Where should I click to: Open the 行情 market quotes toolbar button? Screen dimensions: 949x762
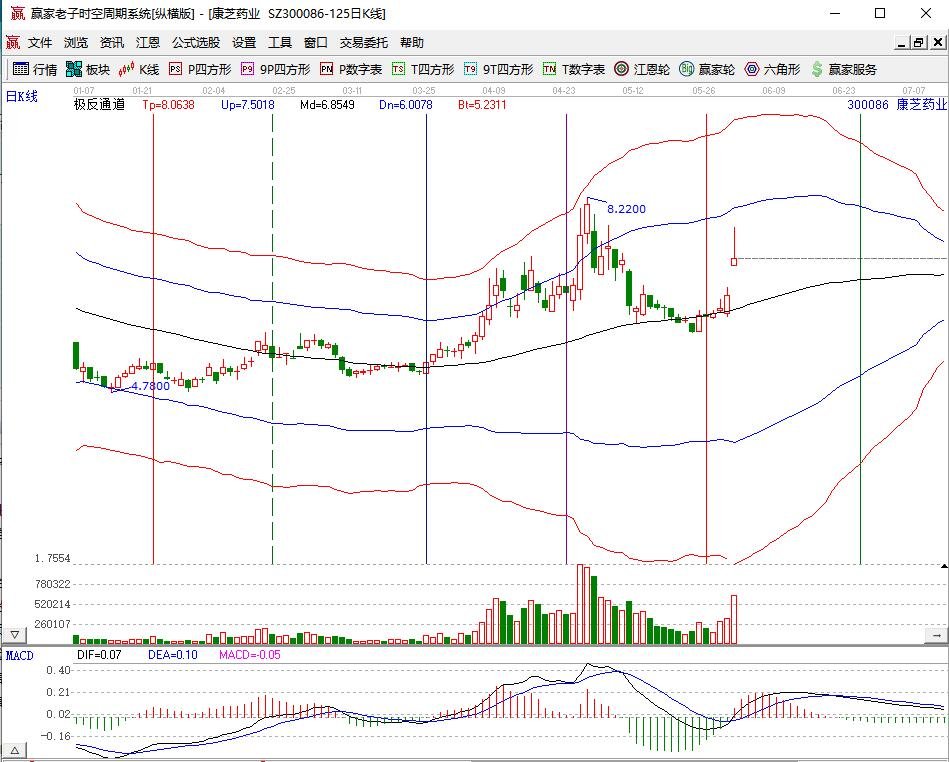[35, 69]
